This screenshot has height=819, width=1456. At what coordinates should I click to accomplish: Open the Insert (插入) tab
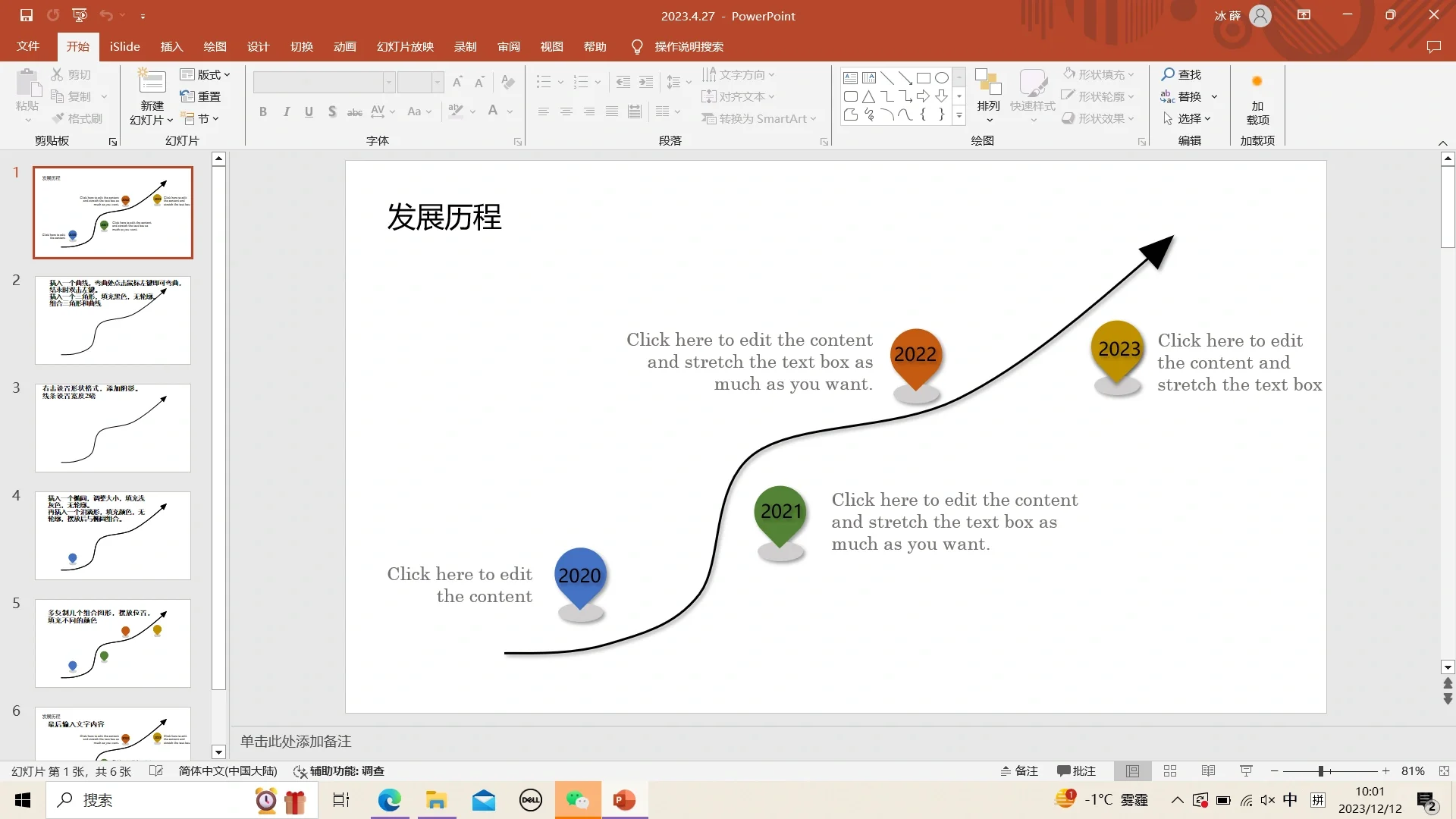pyautogui.click(x=171, y=47)
